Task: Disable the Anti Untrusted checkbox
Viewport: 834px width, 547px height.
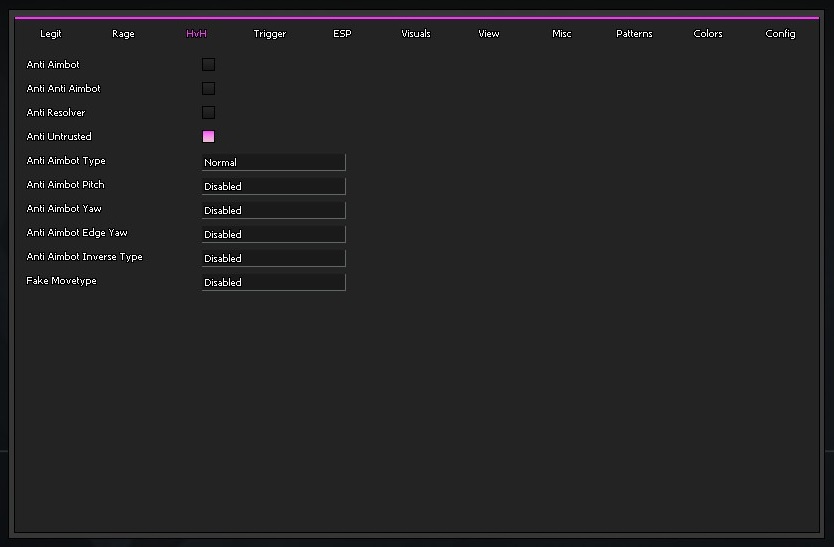Action: [208, 136]
